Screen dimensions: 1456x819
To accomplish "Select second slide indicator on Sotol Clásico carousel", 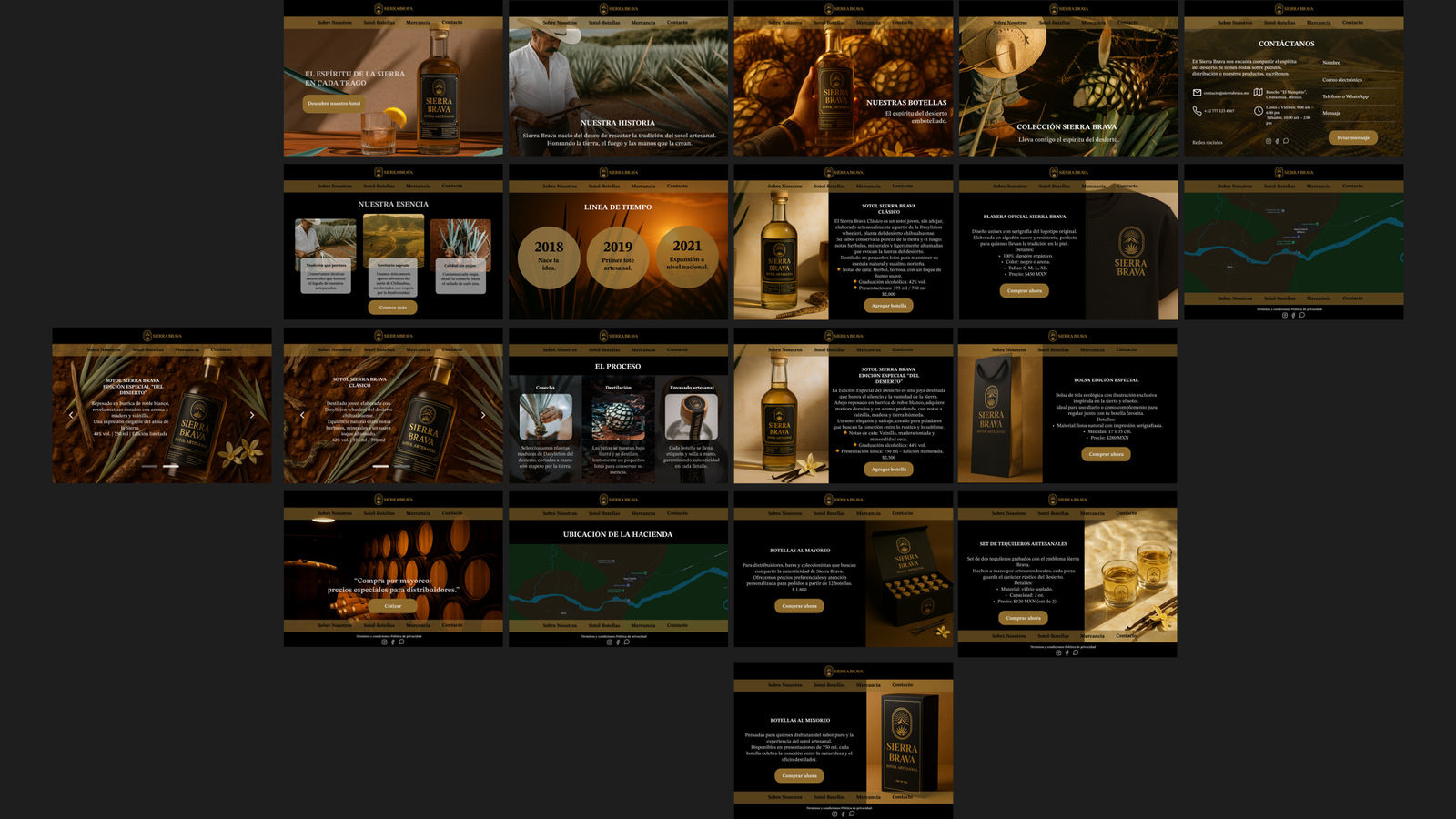I will click(x=402, y=466).
